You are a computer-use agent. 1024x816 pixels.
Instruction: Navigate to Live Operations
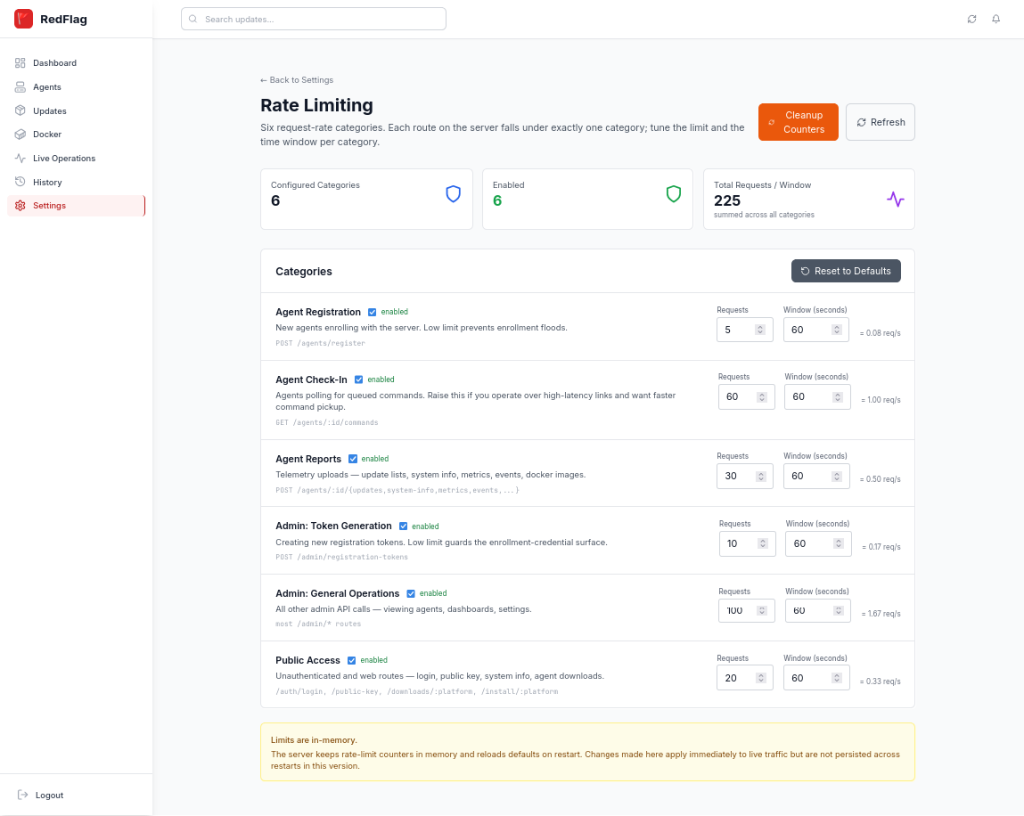[76, 158]
